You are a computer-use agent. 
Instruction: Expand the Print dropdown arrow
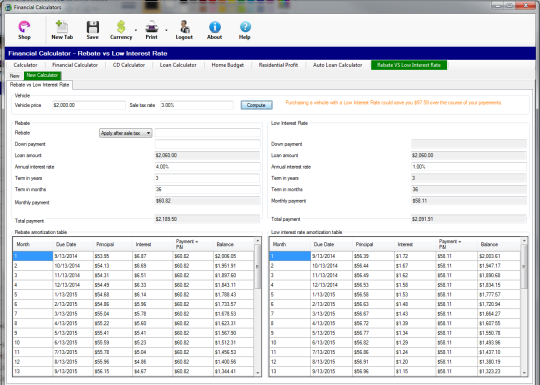pos(166,30)
